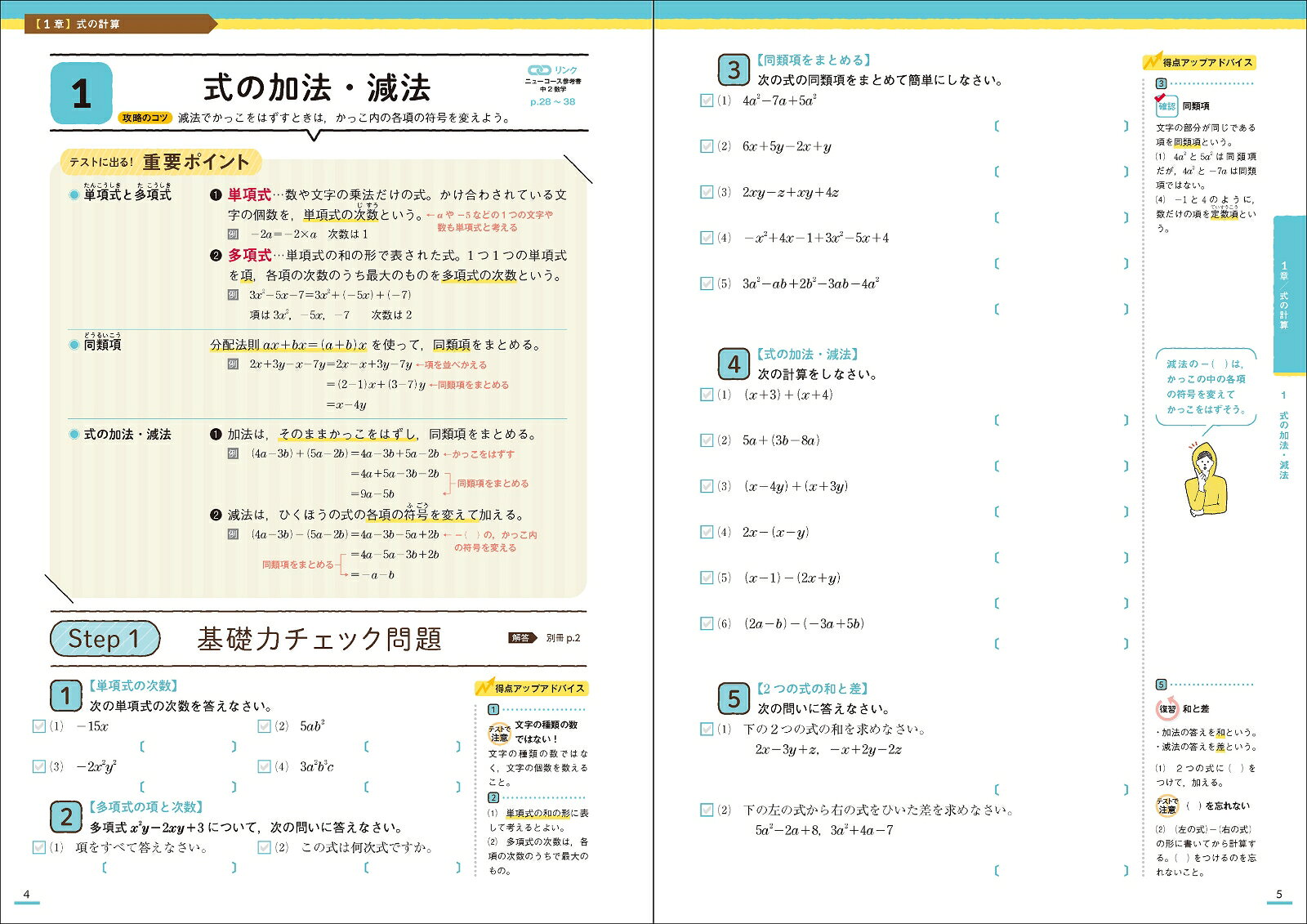
Task: Click the link chain icon near リンク
Action: [x=539, y=70]
